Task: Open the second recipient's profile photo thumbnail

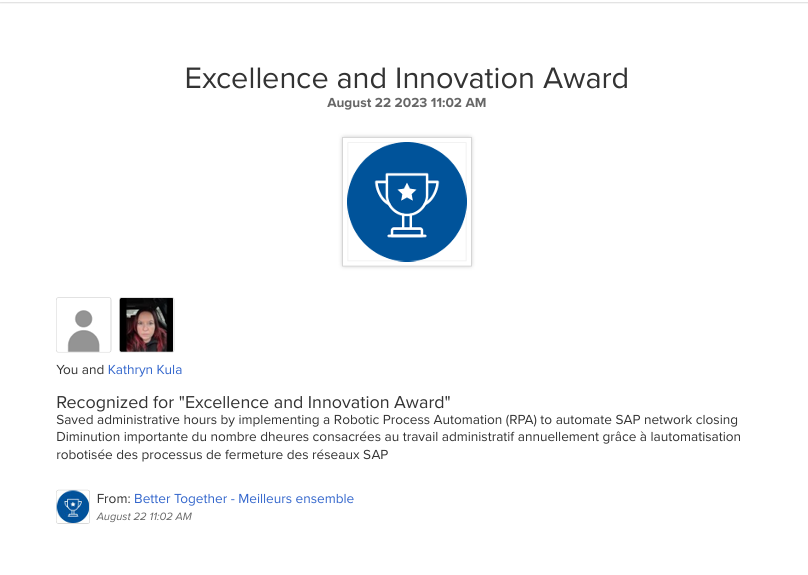Action: coord(146,325)
